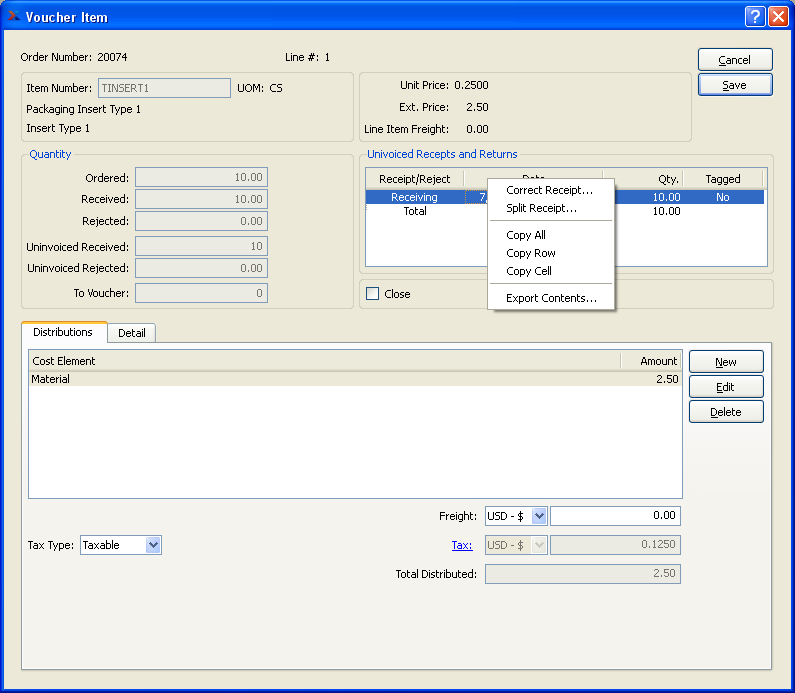This screenshot has height=693, width=795.
Task: Select Copy Row menu entry
Action: pos(530,253)
